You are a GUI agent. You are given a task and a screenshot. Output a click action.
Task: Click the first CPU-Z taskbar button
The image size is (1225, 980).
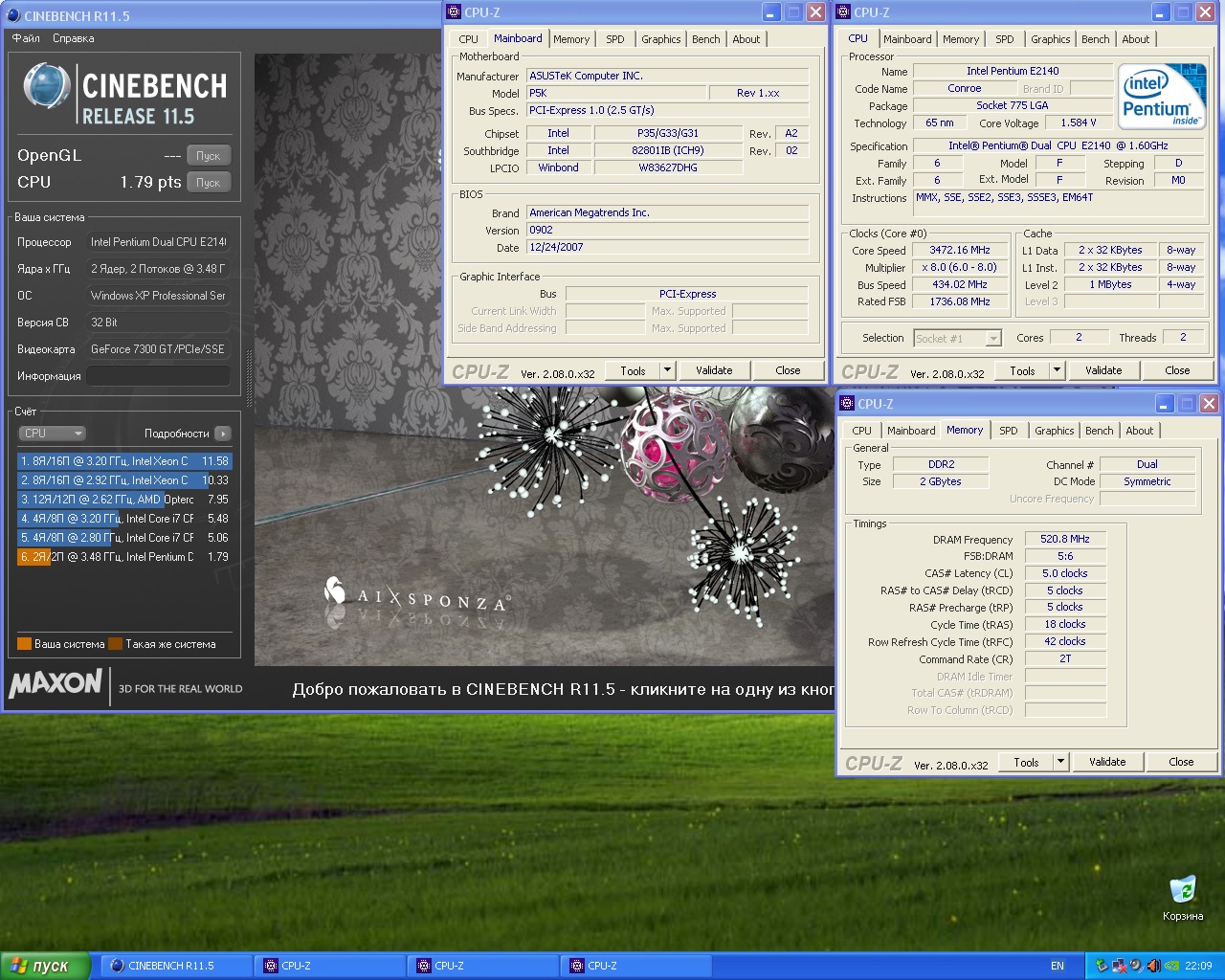point(330,966)
